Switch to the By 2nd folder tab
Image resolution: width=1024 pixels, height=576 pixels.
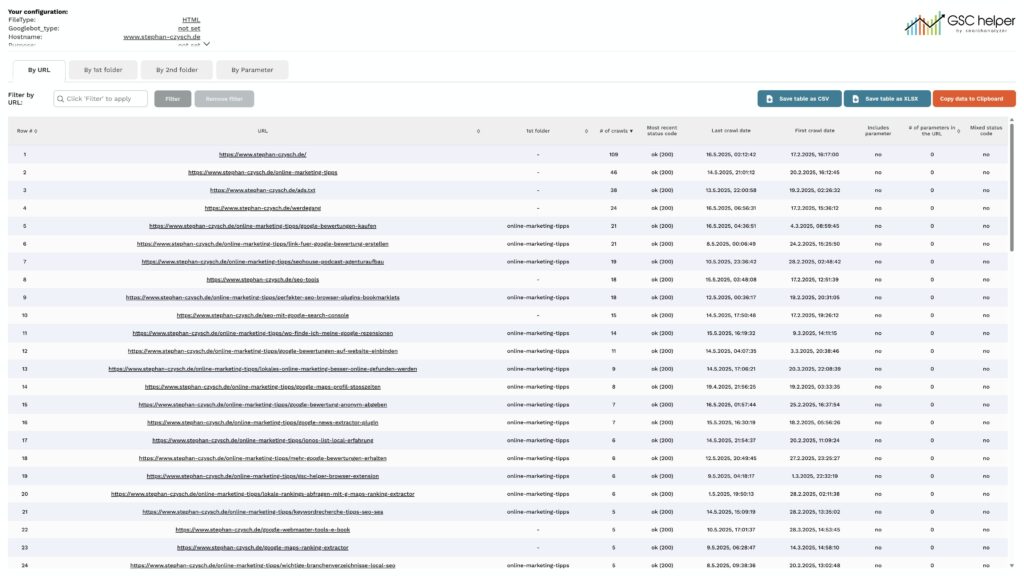pos(177,70)
